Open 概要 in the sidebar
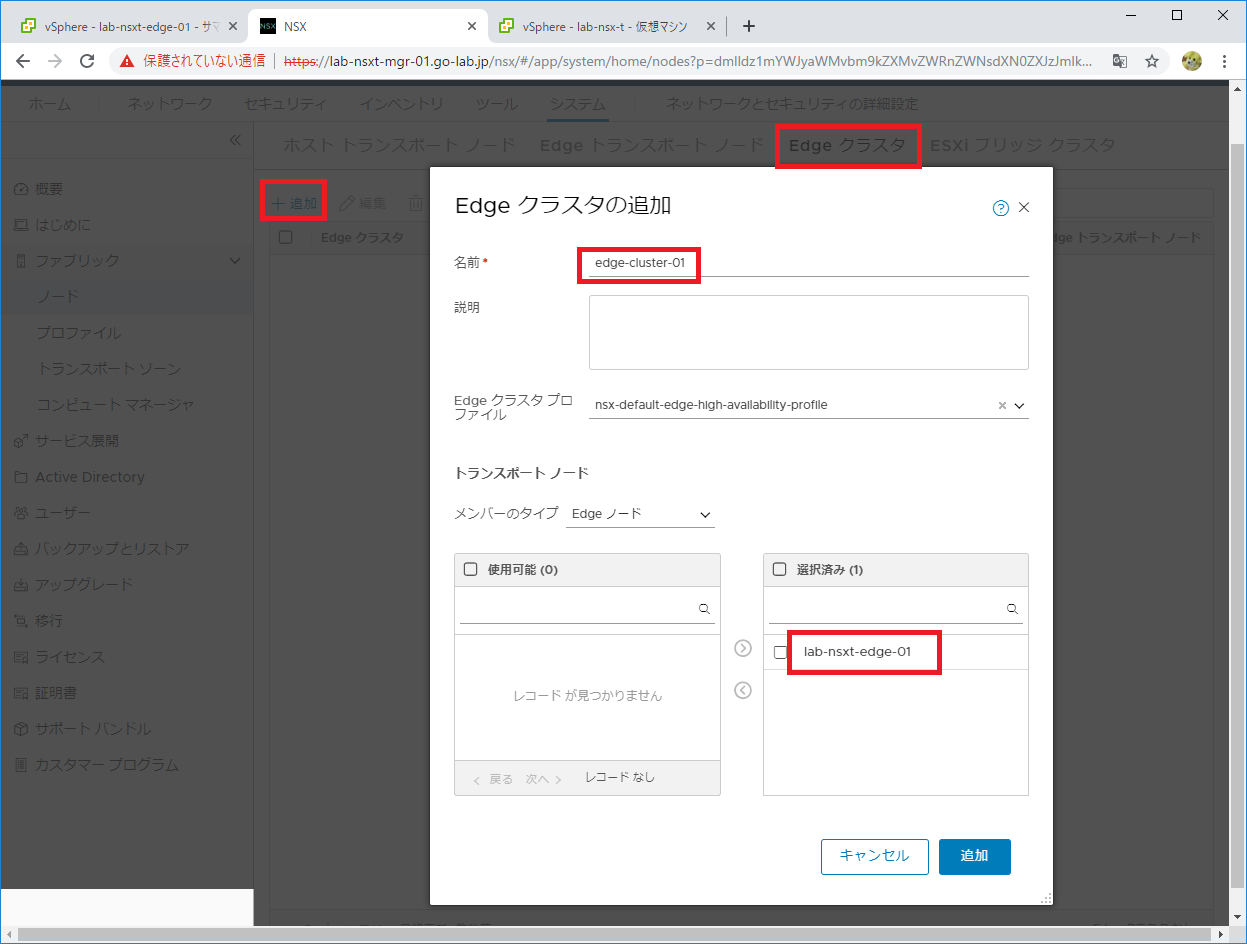Viewport: 1247px width, 944px height. pos(49,189)
